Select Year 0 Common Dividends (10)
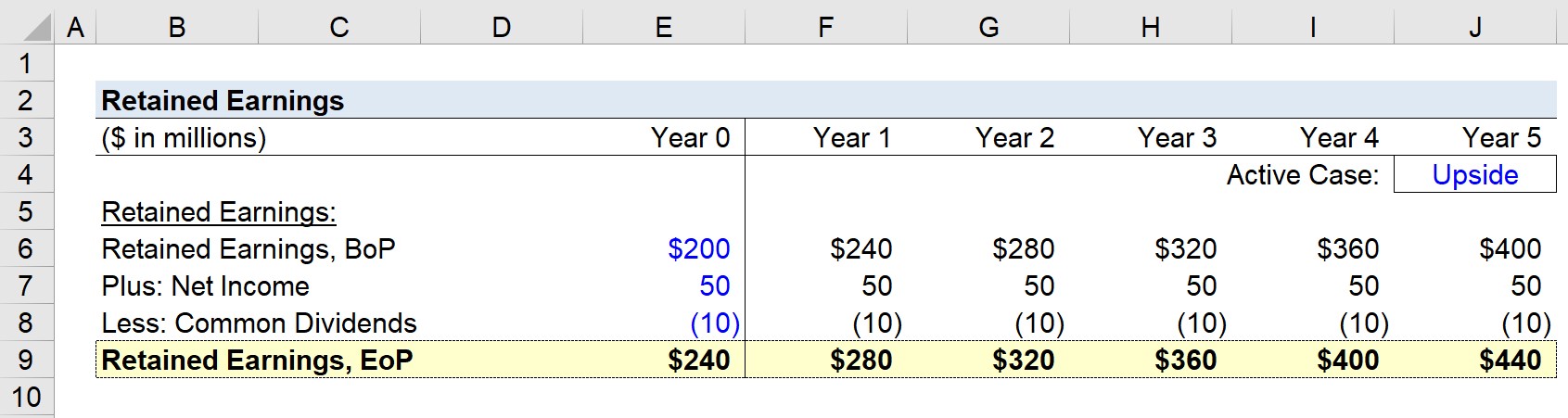Image resolution: width=1568 pixels, height=418 pixels. click(715, 323)
